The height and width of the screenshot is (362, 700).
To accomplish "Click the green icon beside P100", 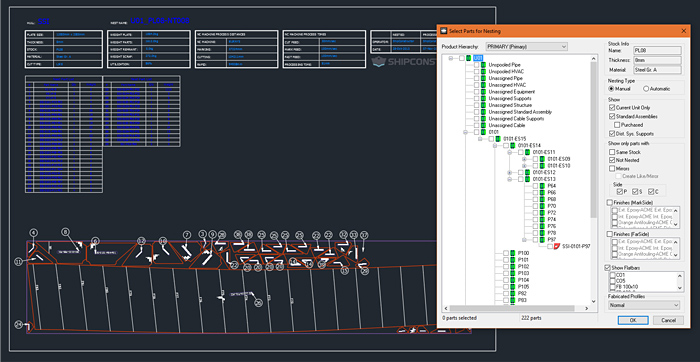I will click(x=513, y=253).
